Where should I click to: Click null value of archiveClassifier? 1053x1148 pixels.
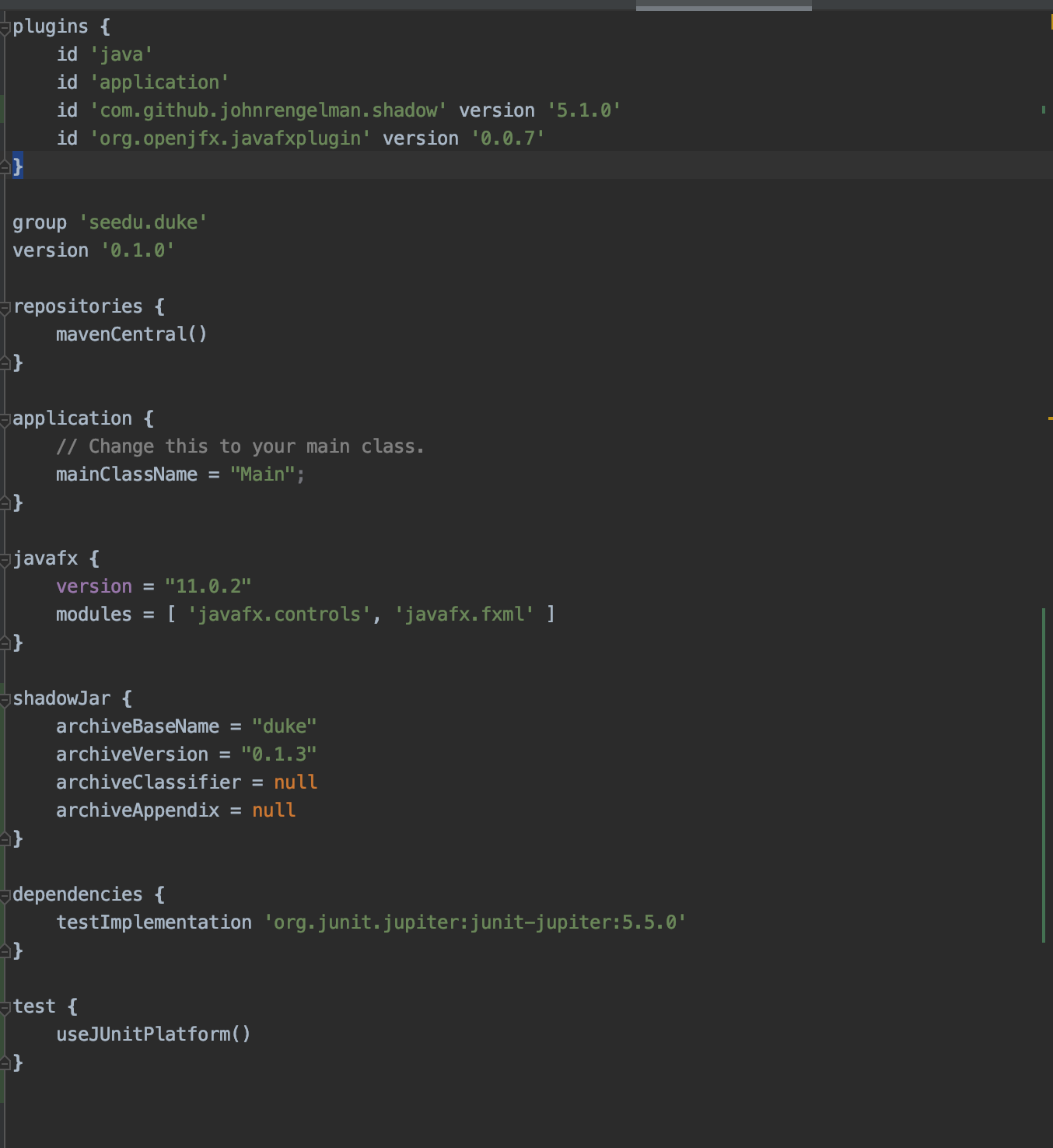tap(296, 782)
